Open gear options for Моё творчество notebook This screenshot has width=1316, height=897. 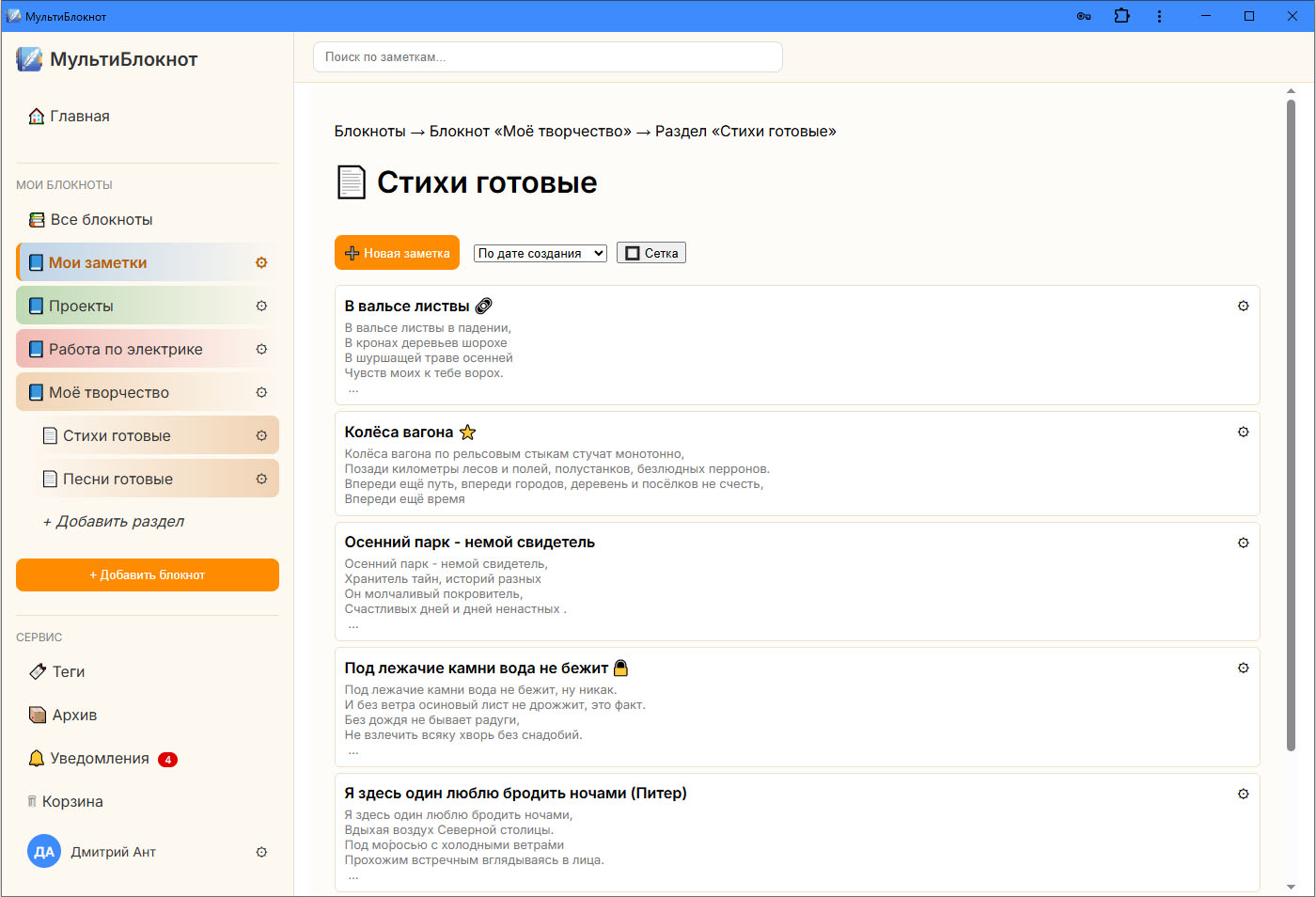click(261, 392)
